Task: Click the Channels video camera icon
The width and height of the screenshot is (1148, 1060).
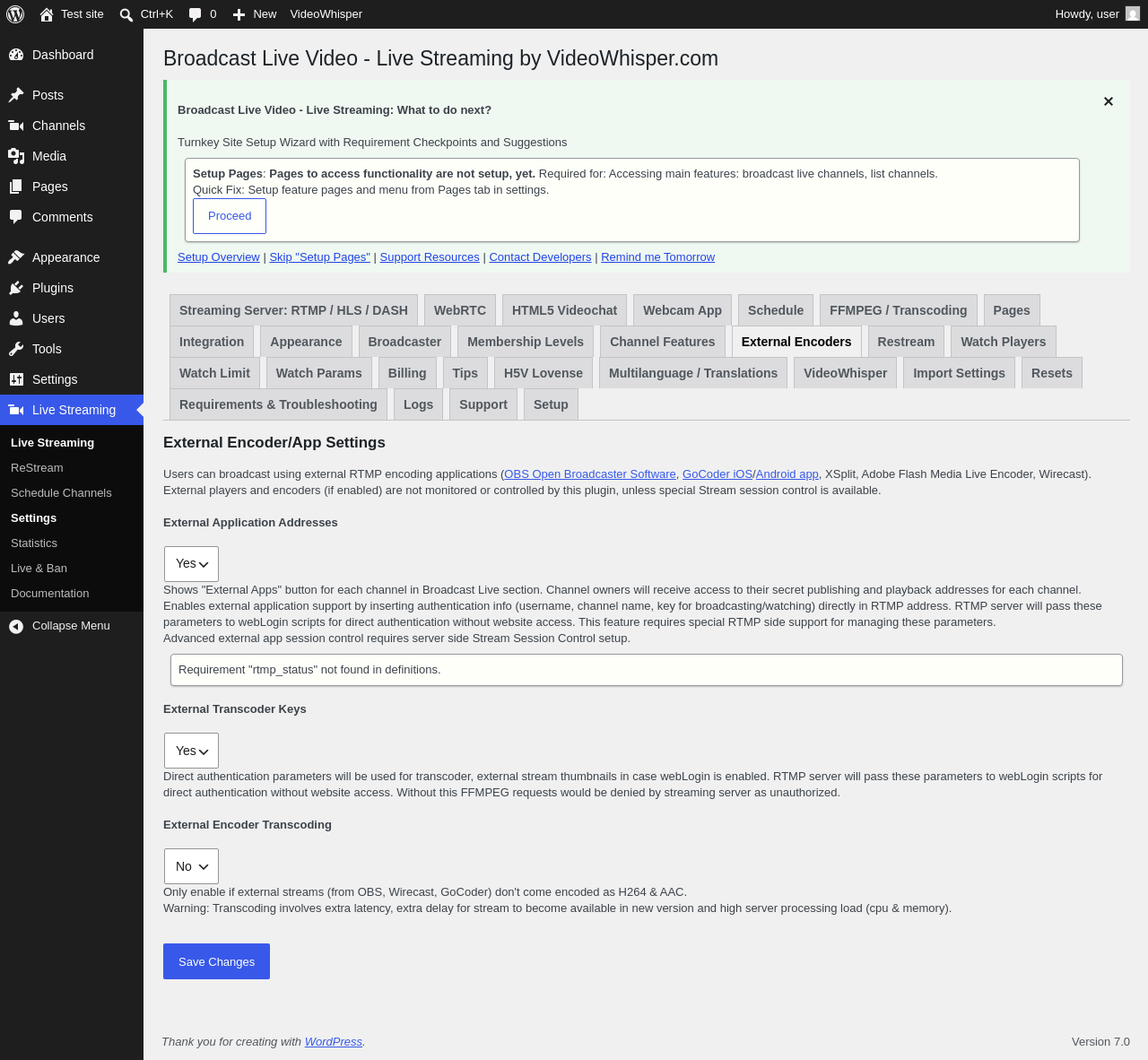Action: coord(16,126)
